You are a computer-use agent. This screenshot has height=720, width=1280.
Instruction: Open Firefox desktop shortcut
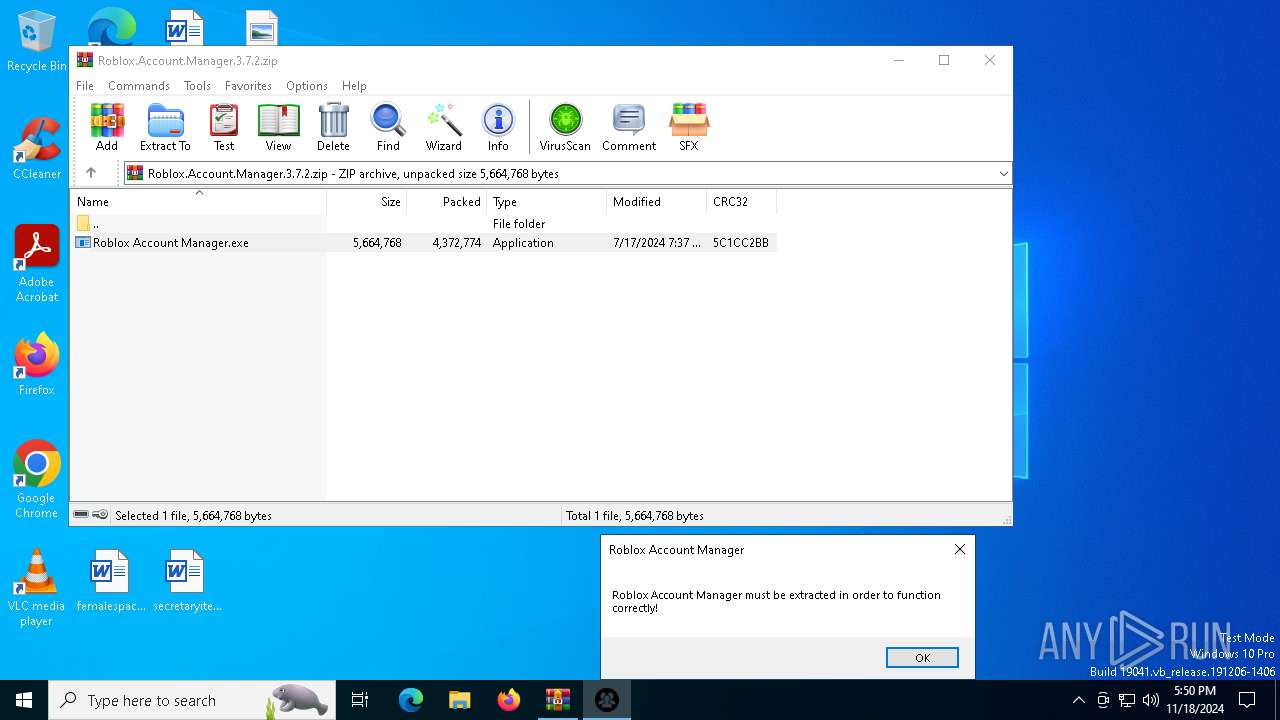(x=36, y=365)
